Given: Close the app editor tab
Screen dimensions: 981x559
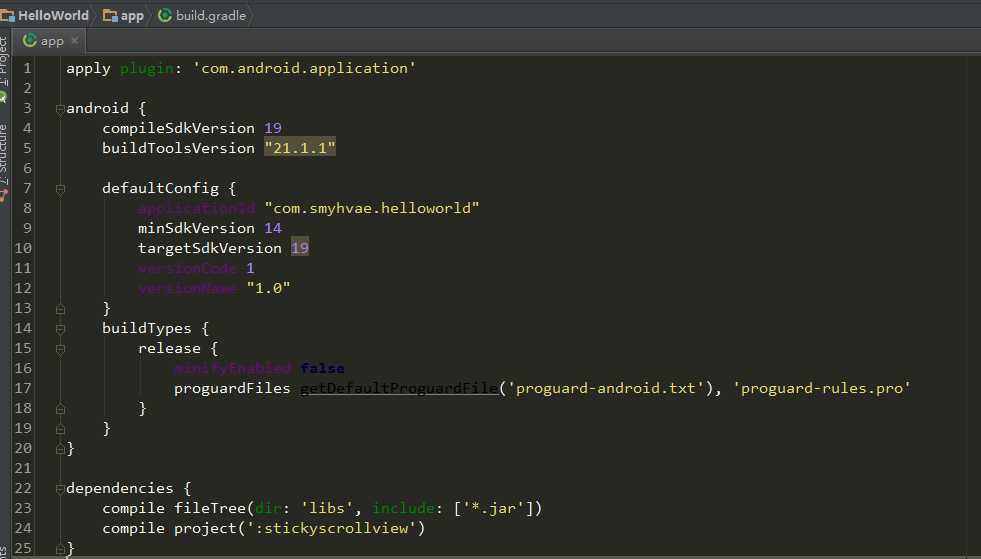Looking at the screenshot, I should click(x=74, y=41).
